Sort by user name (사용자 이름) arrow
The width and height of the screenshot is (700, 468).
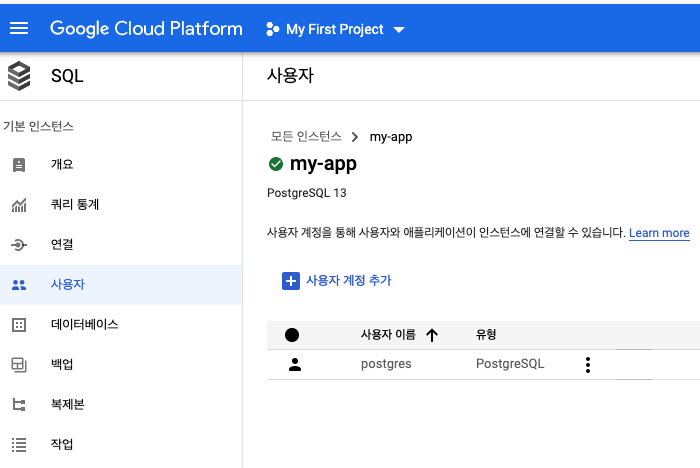pos(432,335)
